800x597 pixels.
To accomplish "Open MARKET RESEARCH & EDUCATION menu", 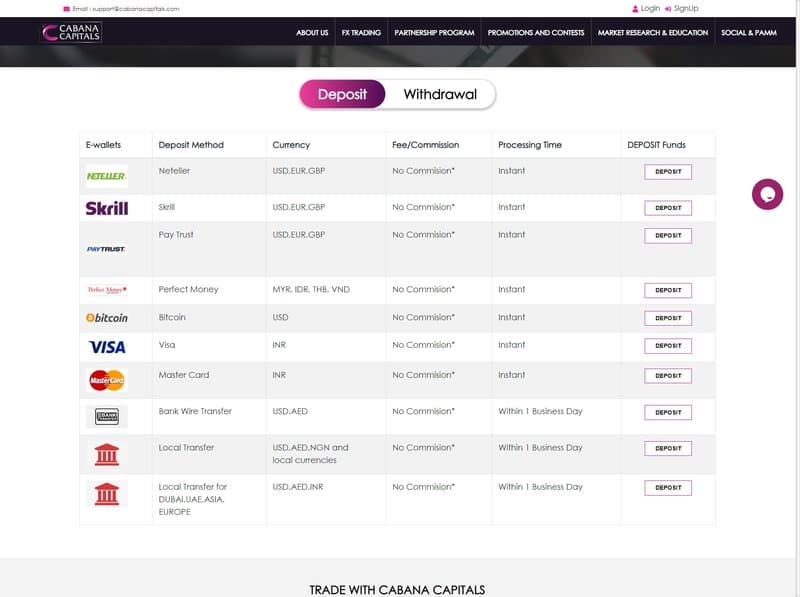I will 653,33.
